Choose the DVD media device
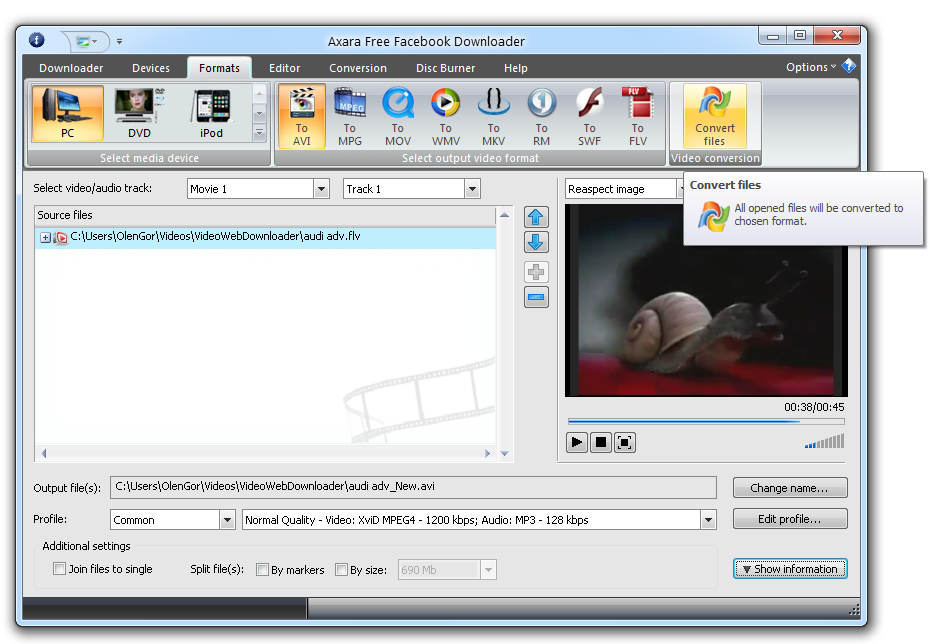 [x=139, y=113]
